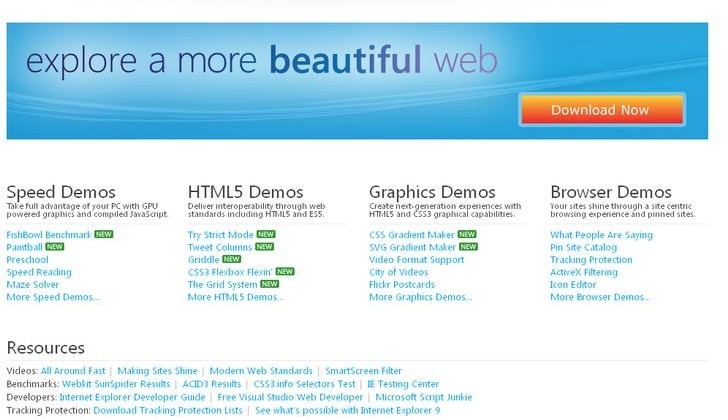This screenshot has width=728, height=420.
Task: Open the Preschool speed demo
Action: (x=27, y=260)
